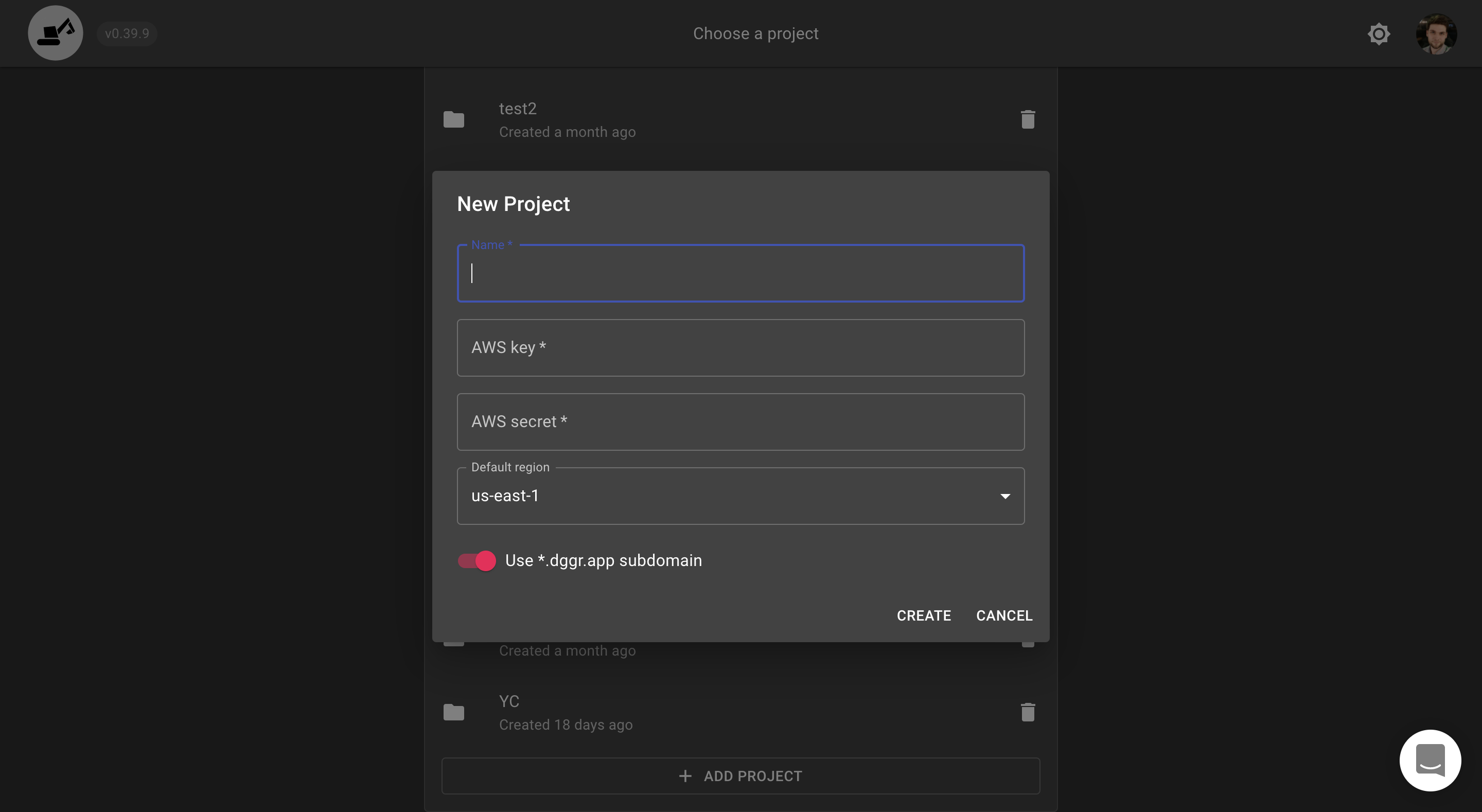Toggle the brightness theme icon
This screenshot has width=1482, height=812.
click(x=1379, y=34)
